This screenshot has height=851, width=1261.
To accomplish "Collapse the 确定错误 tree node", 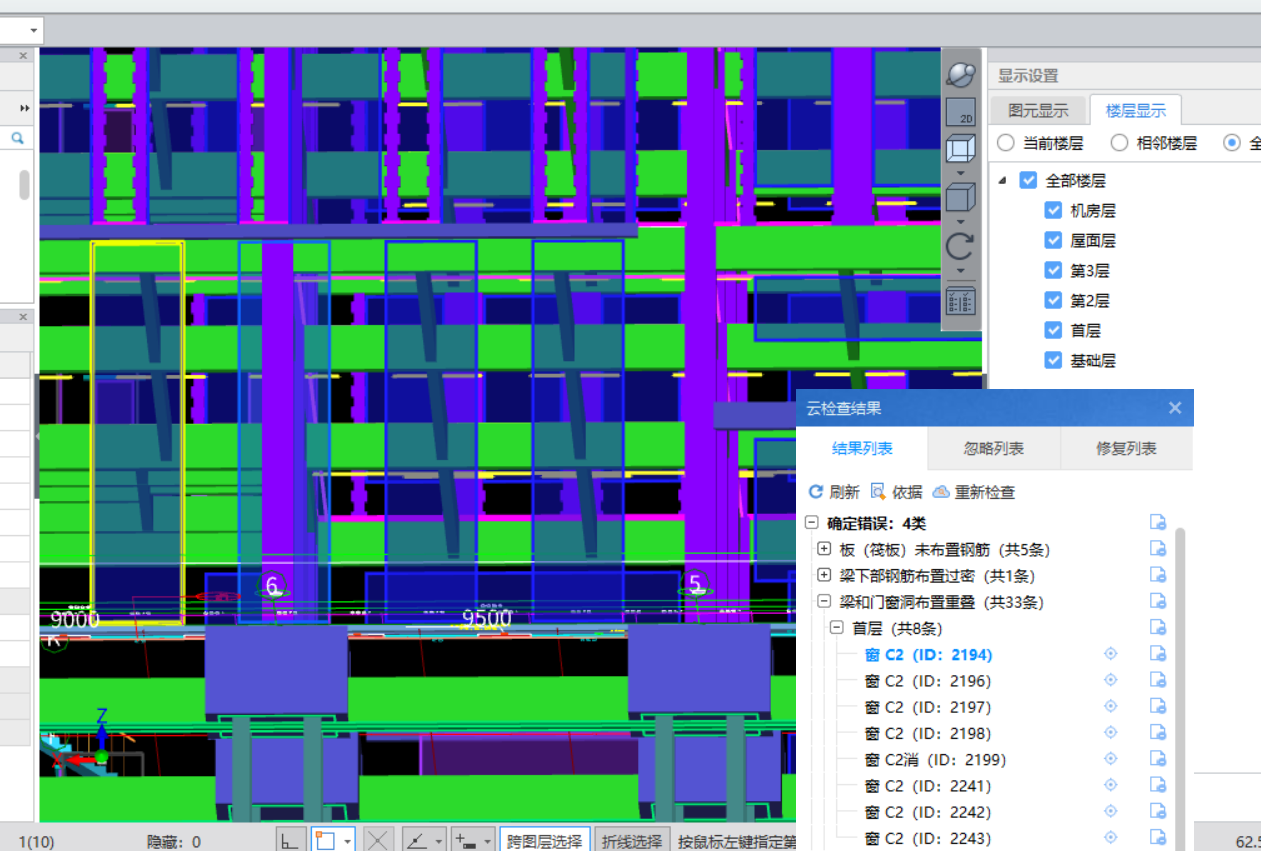I will tap(811, 522).
